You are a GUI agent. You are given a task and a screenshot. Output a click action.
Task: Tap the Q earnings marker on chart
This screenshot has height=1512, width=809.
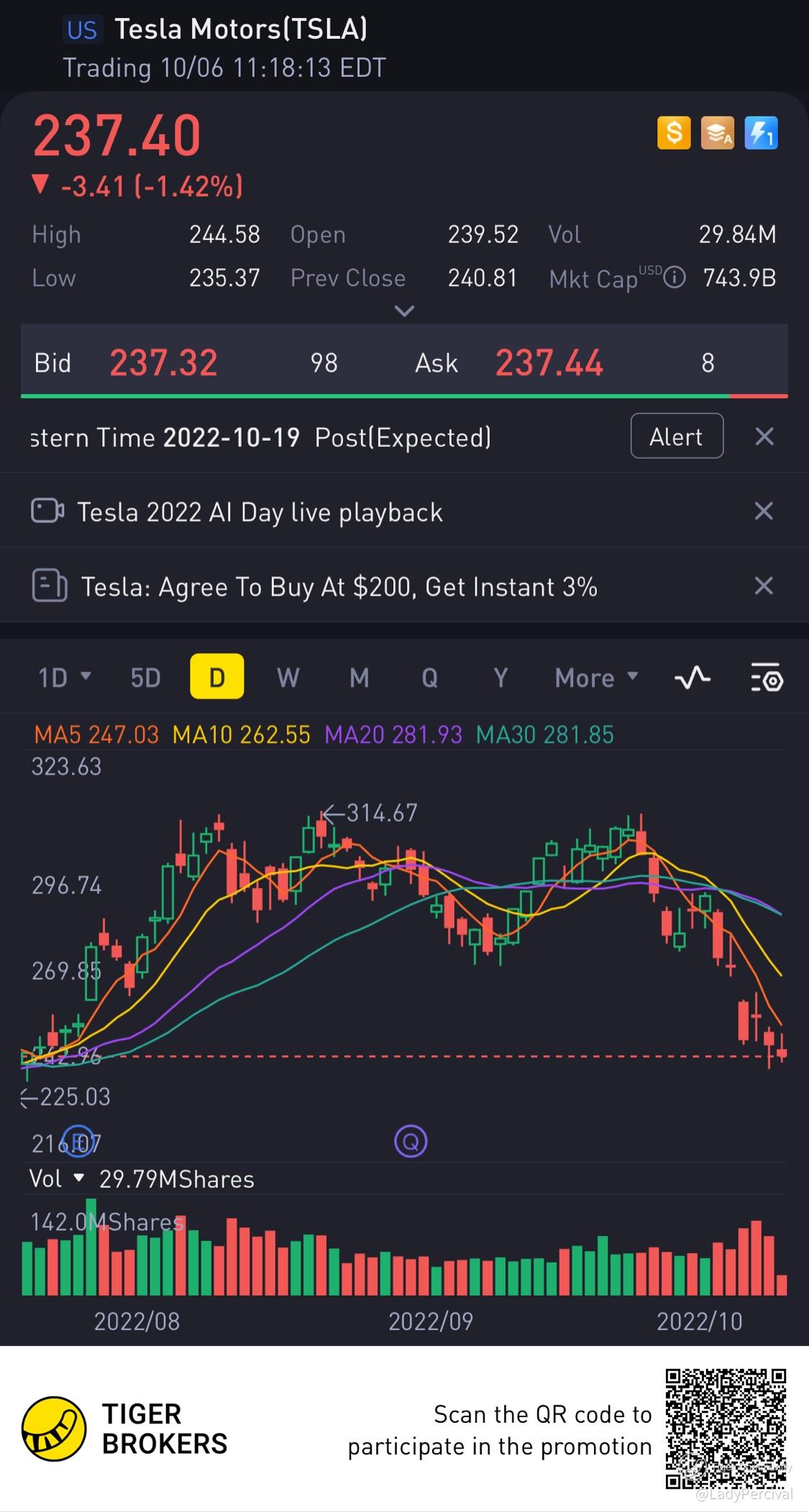pyautogui.click(x=411, y=1141)
